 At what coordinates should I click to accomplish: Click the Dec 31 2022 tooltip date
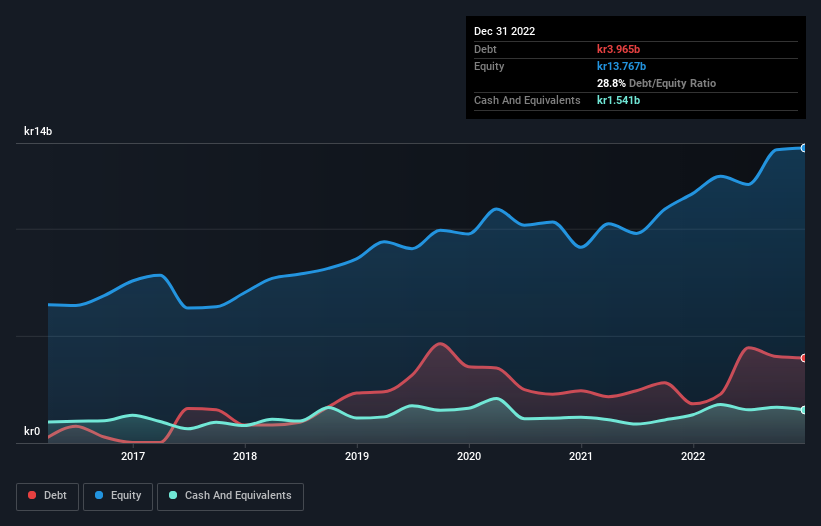point(504,31)
